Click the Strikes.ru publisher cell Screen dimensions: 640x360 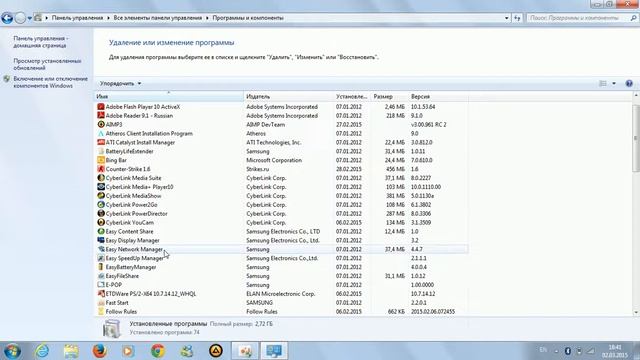pos(258,169)
